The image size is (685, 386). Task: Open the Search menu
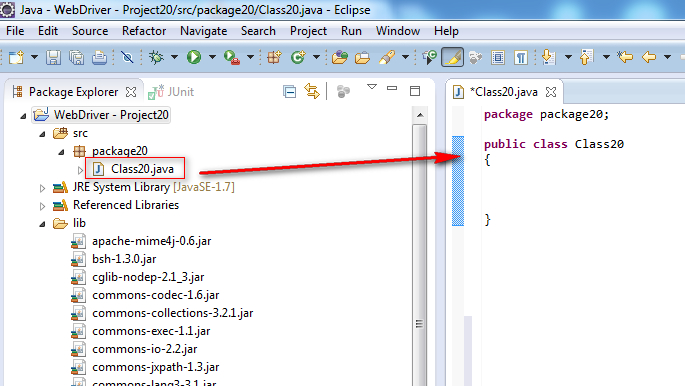click(258, 31)
